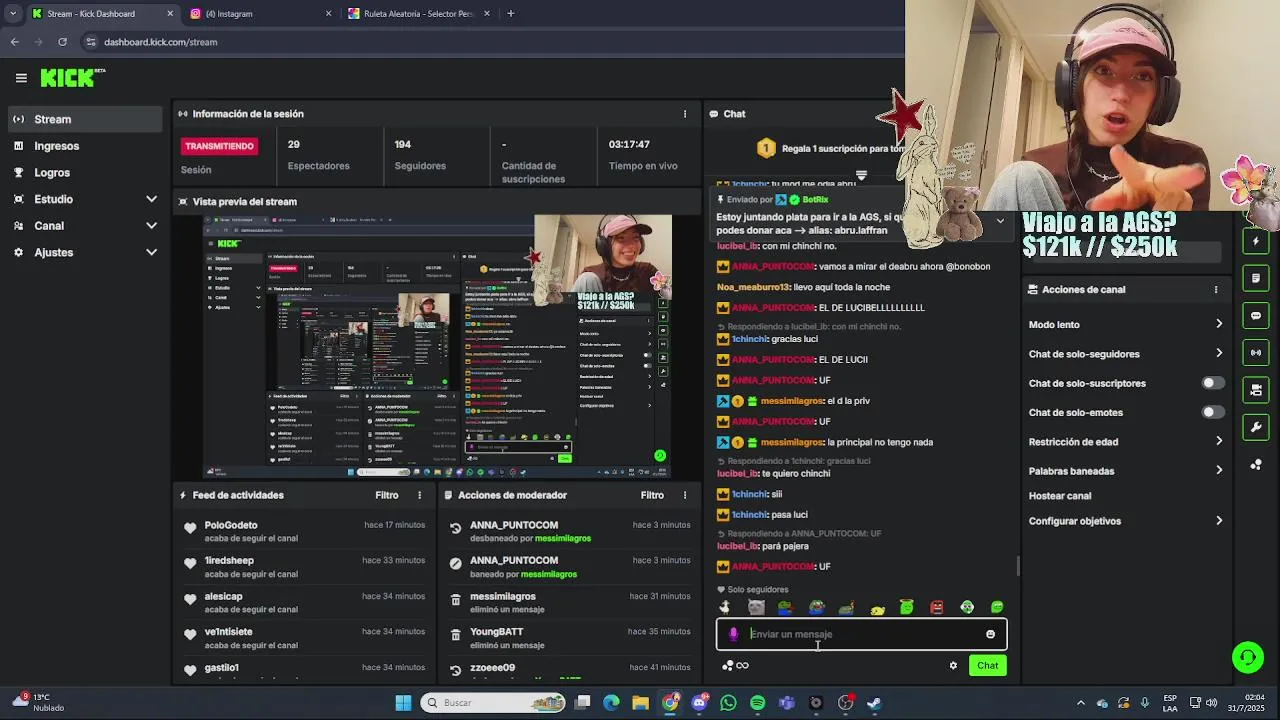Open Steam from the taskbar
This screenshot has width=1280, height=720.
[873, 703]
